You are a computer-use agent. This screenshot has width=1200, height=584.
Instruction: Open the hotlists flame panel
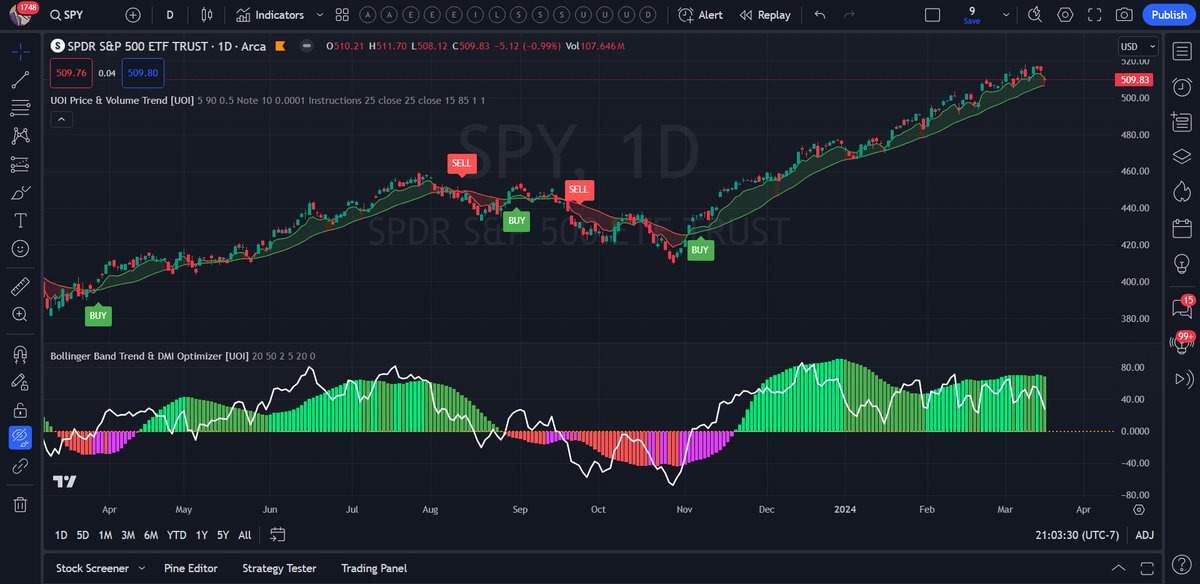[x=1182, y=190]
